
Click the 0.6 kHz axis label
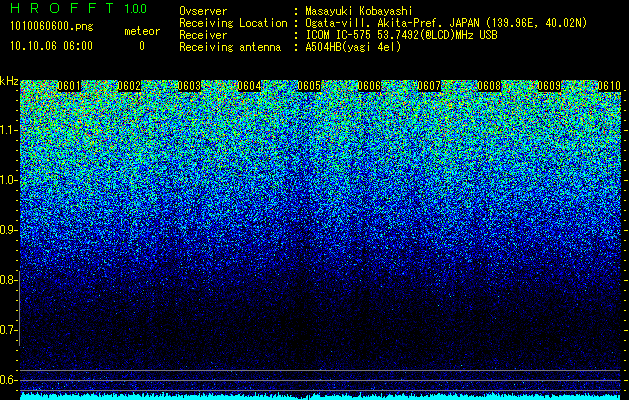pos(8,380)
